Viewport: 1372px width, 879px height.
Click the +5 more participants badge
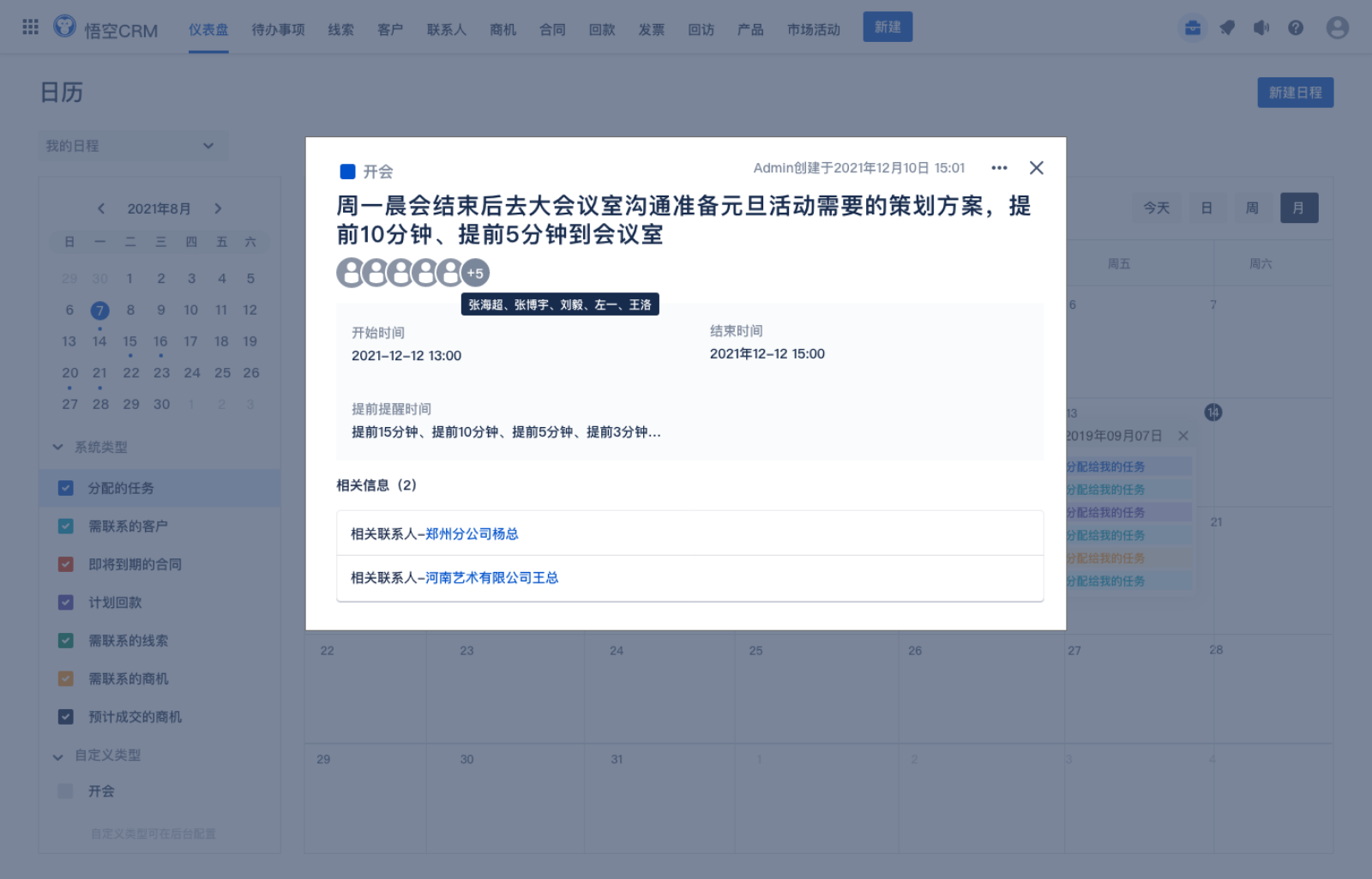coord(475,273)
